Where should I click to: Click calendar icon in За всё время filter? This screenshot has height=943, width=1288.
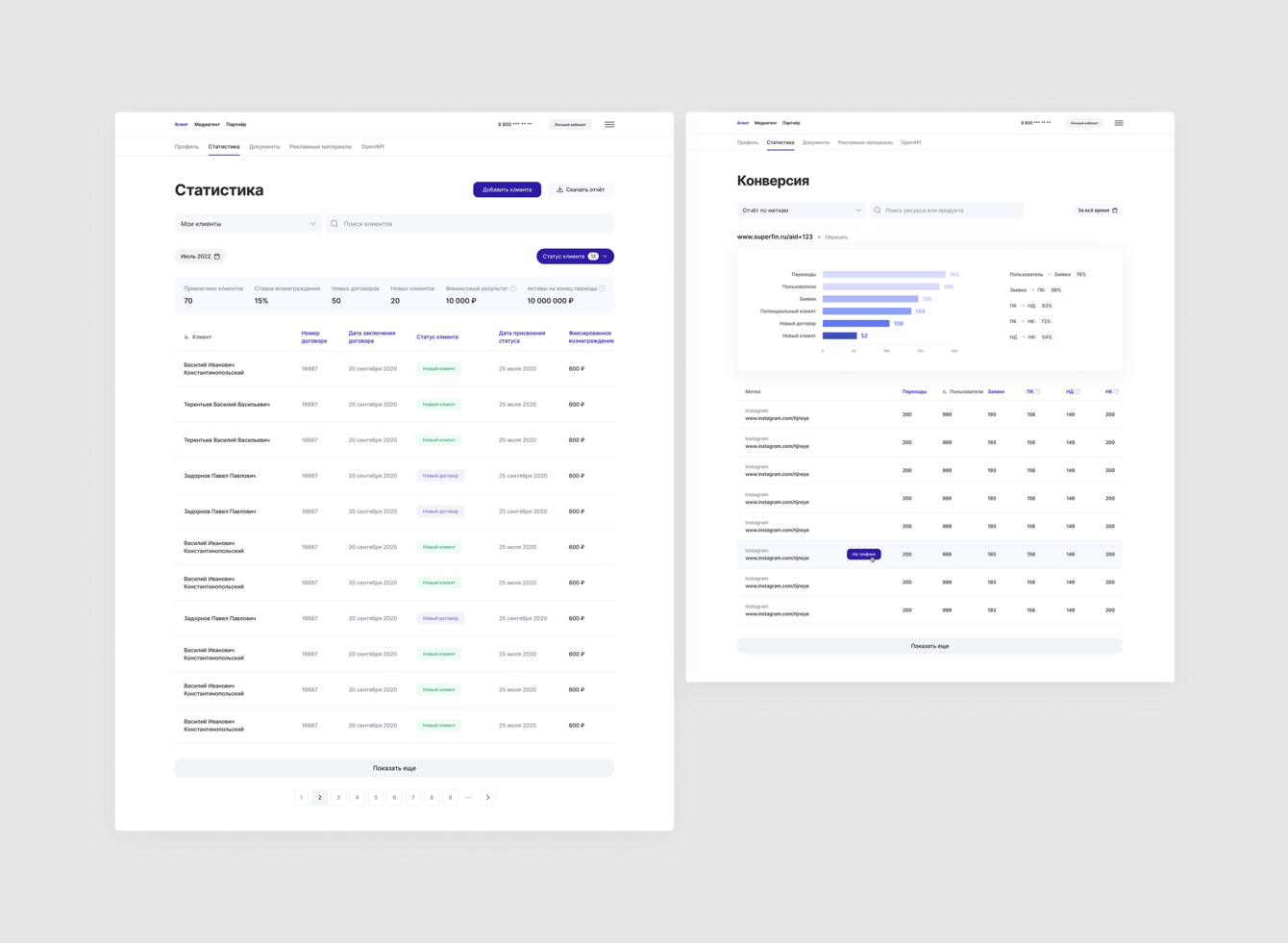1115,211
